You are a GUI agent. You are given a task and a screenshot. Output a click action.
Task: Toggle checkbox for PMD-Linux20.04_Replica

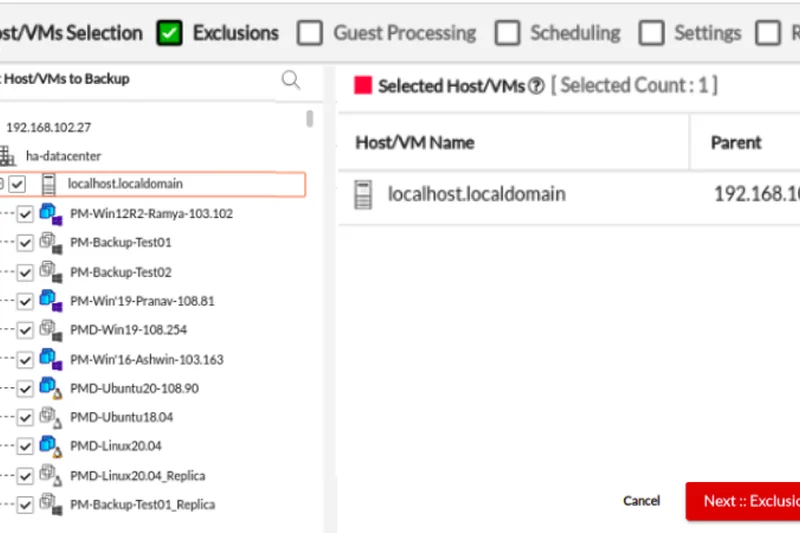25,475
